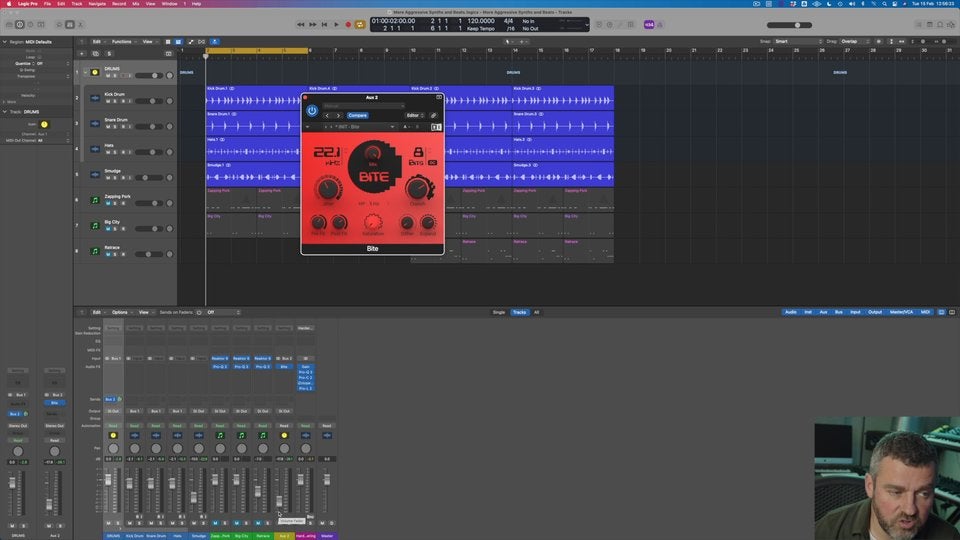The height and width of the screenshot is (540, 960).
Task: Mute Zapping Pork channel strip in mixer
Action: (215, 523)
